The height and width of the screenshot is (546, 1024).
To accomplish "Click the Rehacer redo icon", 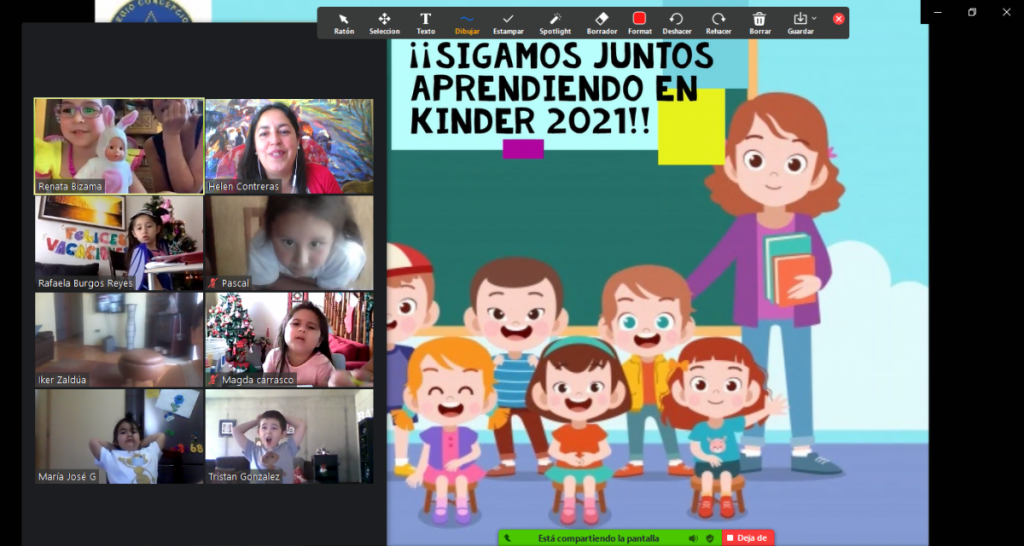I will coord(718,23).
